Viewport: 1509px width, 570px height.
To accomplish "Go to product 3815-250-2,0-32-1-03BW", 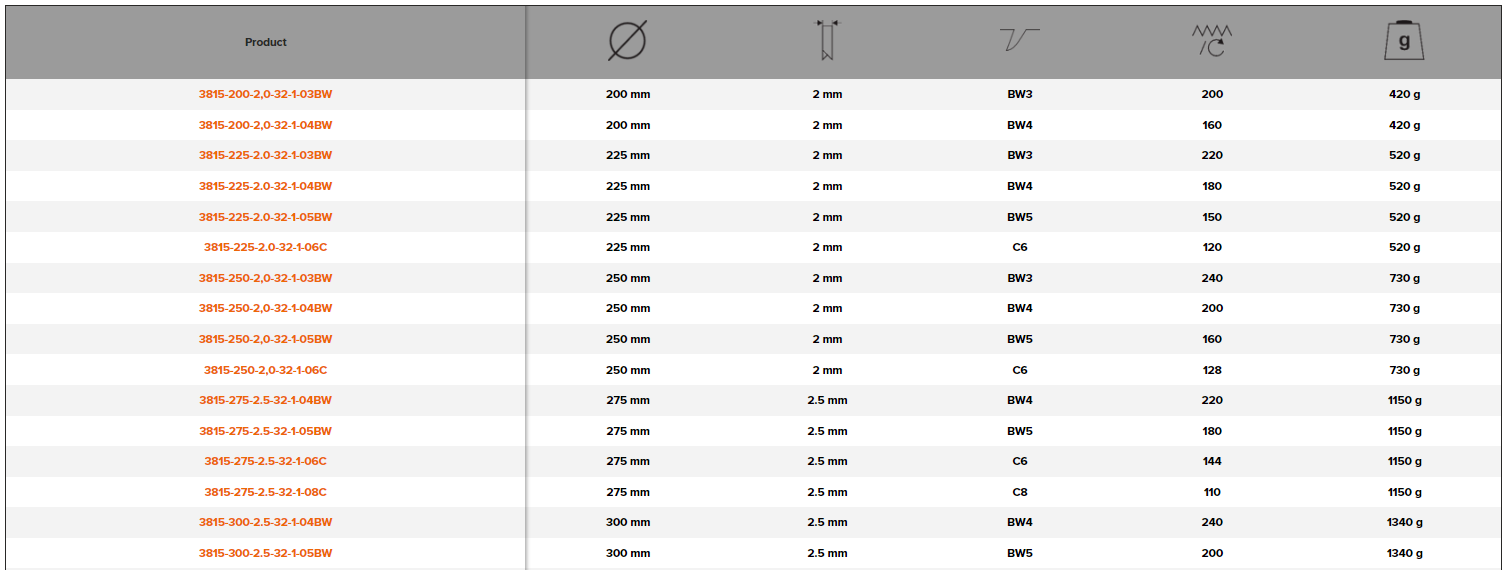I will pyautogui.click(x=266, y=278).
